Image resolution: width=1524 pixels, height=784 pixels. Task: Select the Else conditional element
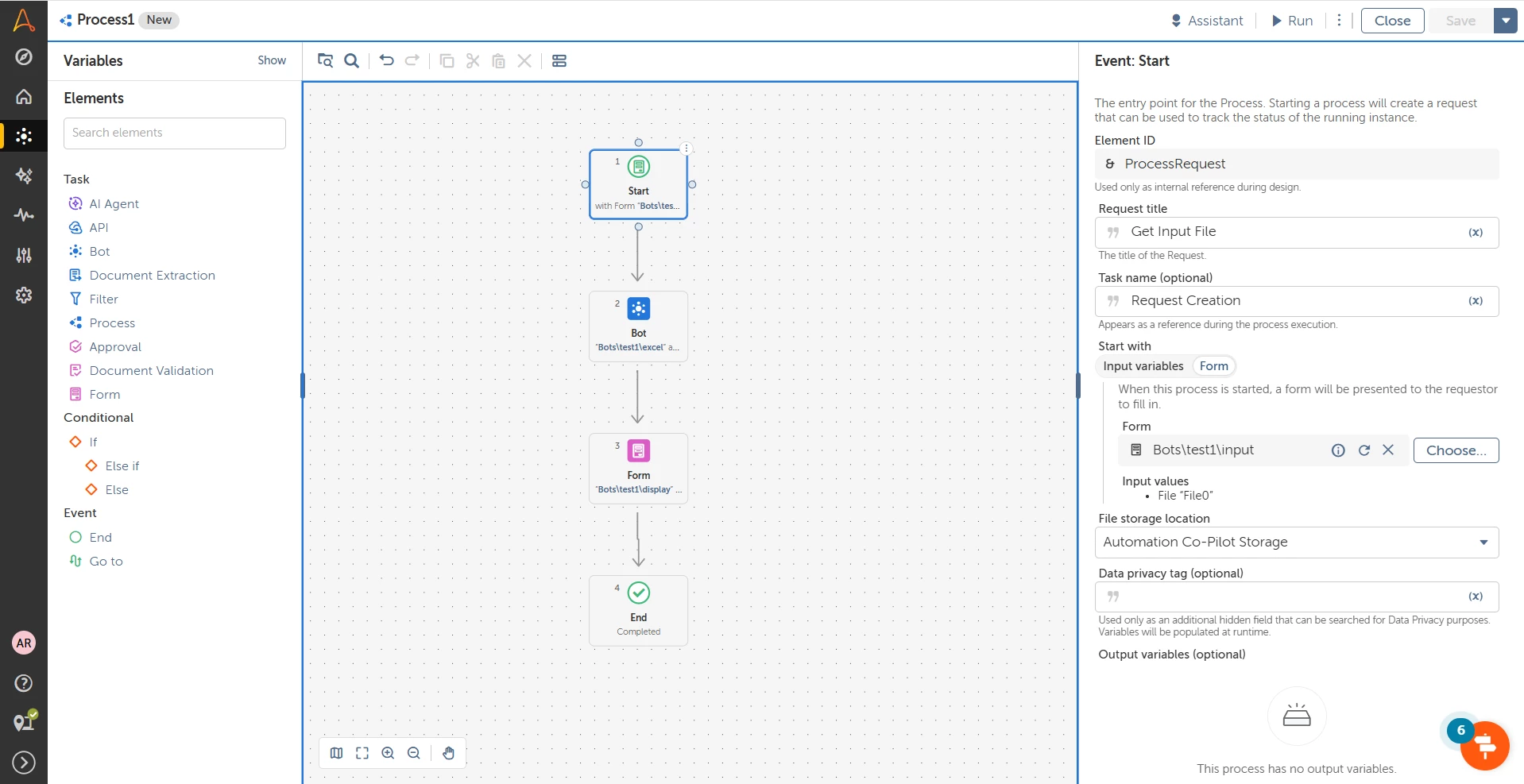point(106,490)
